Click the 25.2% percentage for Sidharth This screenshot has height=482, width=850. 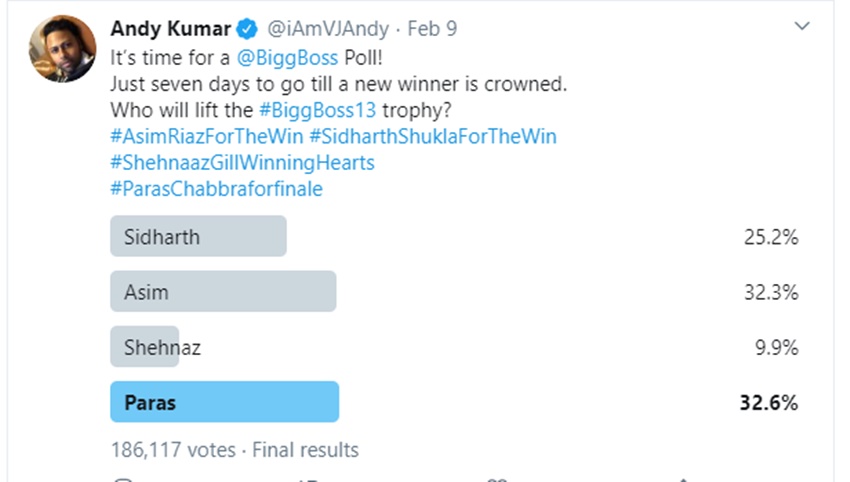771,238
